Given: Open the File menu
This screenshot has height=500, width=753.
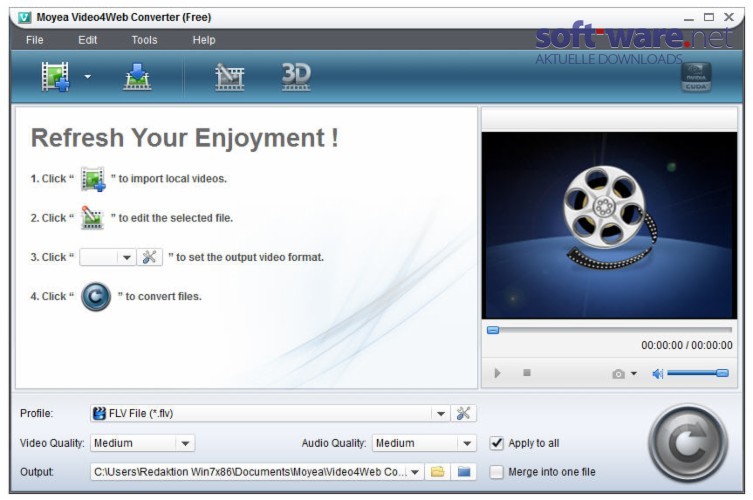Looking at the screenshot, I should click(x=35, y=40).
